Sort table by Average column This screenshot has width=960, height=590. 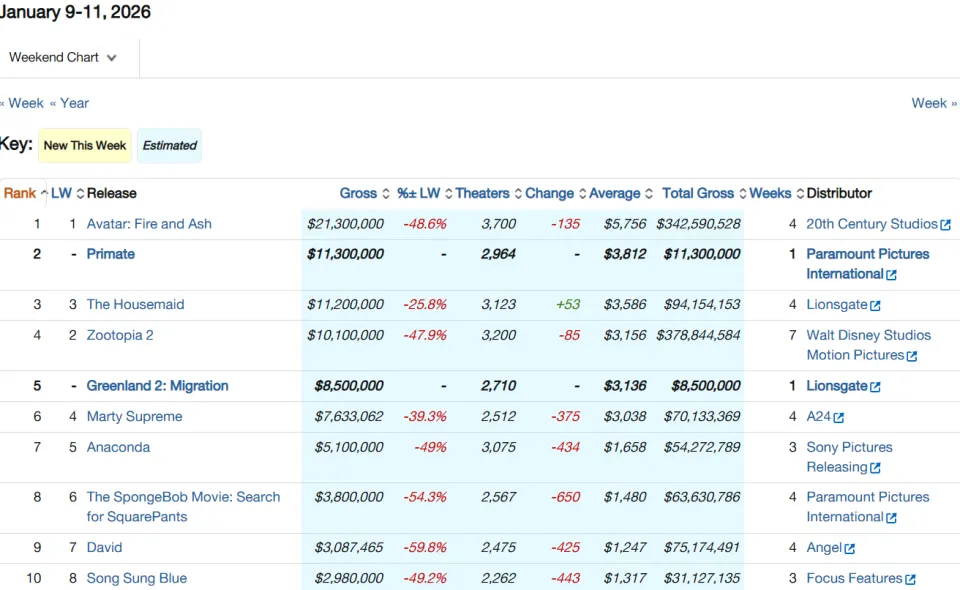click(x=621, y=193)
